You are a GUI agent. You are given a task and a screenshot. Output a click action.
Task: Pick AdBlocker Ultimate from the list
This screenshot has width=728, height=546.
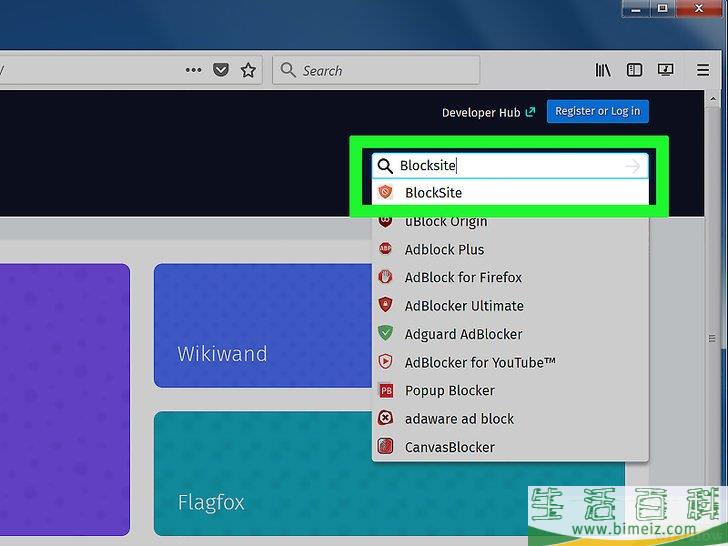pyautogui.click(x=510, y=306)
